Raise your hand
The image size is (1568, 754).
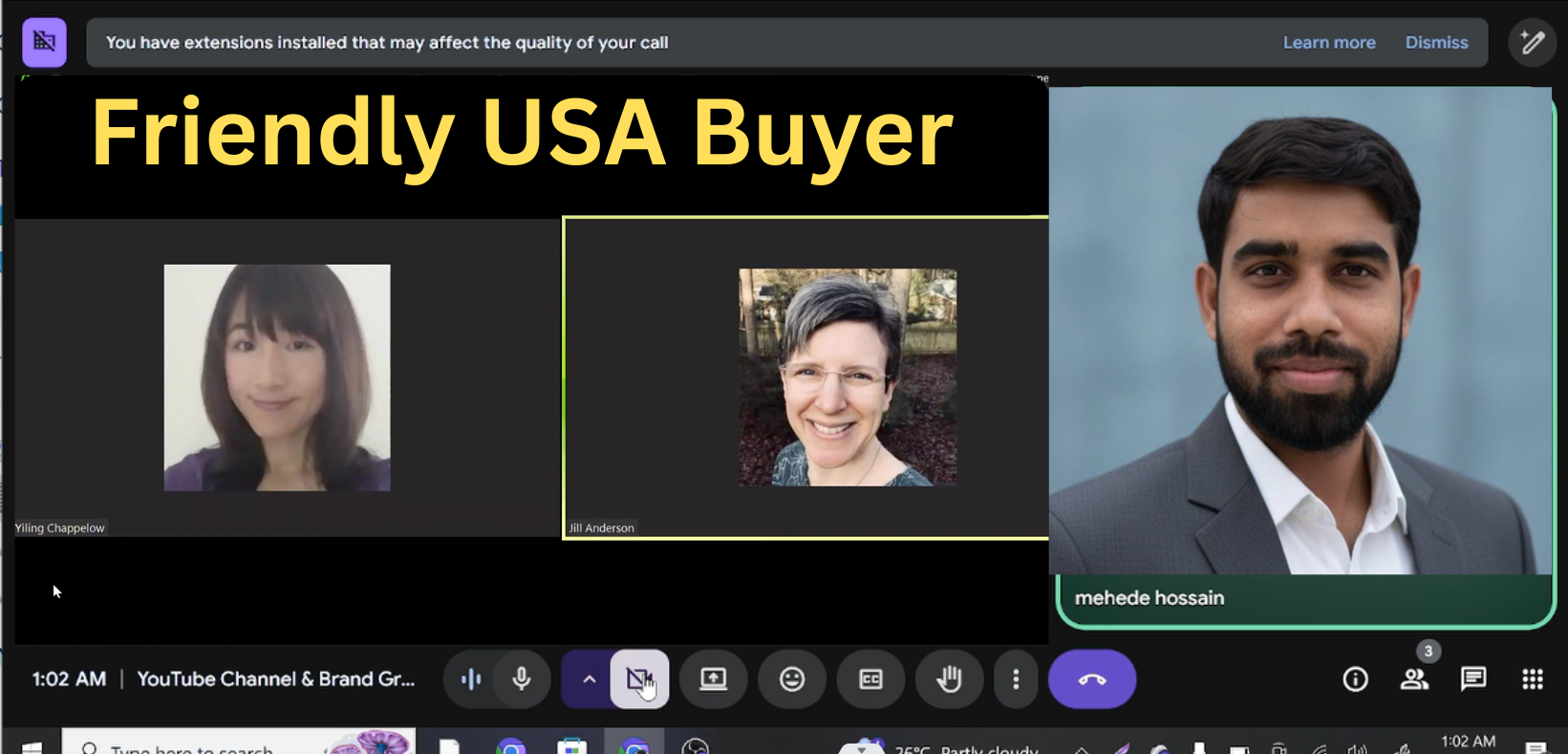[x=949, y=679]
